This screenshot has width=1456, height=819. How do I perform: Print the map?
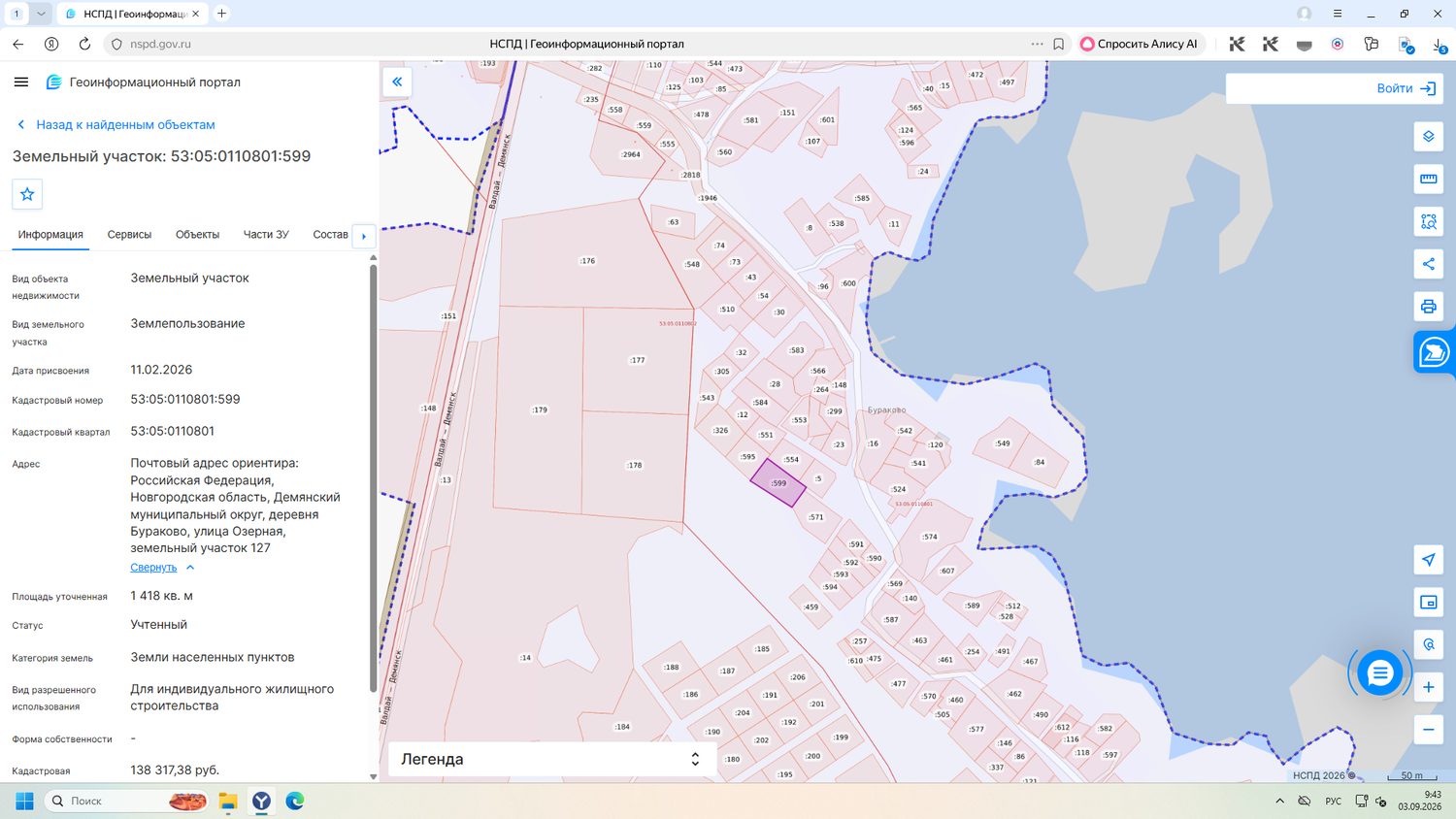pyautogui.click(x=1429, y=307)
